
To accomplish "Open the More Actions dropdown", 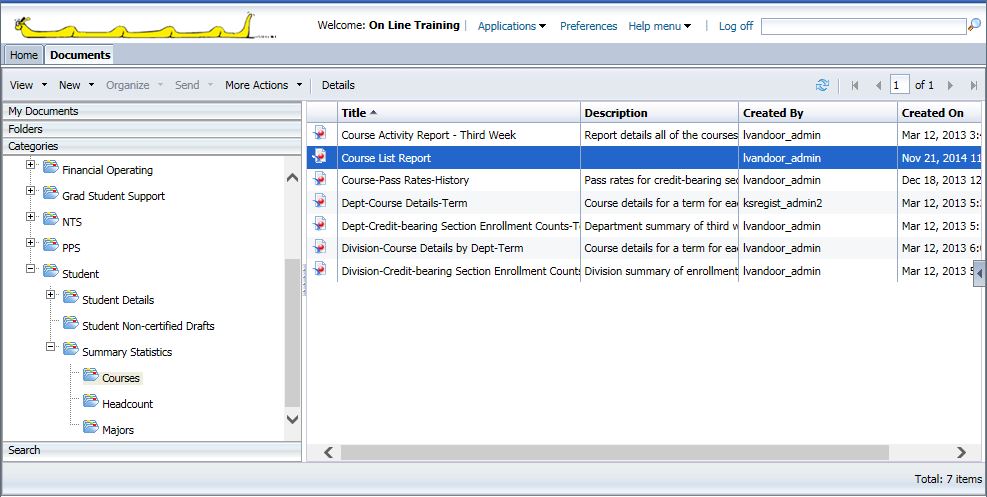I will click(264, 85).
